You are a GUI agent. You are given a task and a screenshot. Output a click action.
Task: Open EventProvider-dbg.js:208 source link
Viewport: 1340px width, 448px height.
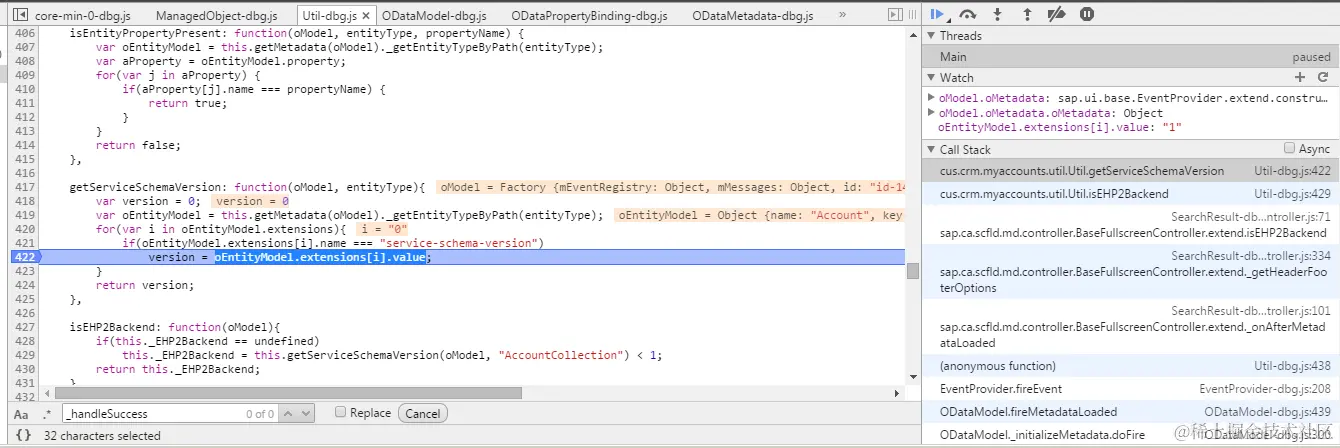[1265, 389]
